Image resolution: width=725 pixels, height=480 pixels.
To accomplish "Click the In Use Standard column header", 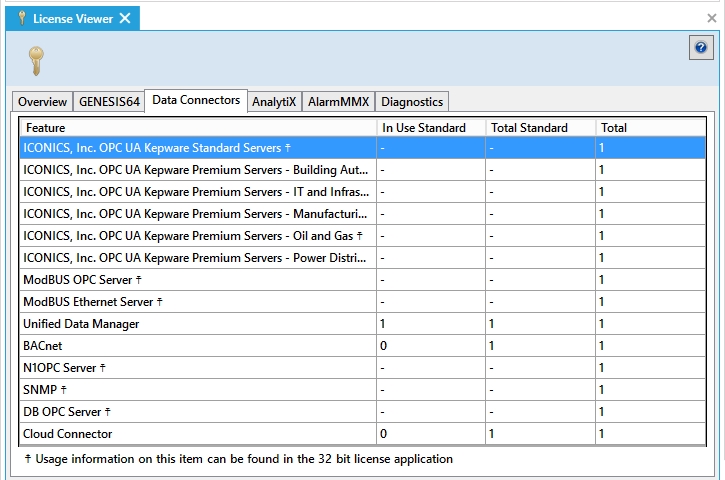I will 431,127.
